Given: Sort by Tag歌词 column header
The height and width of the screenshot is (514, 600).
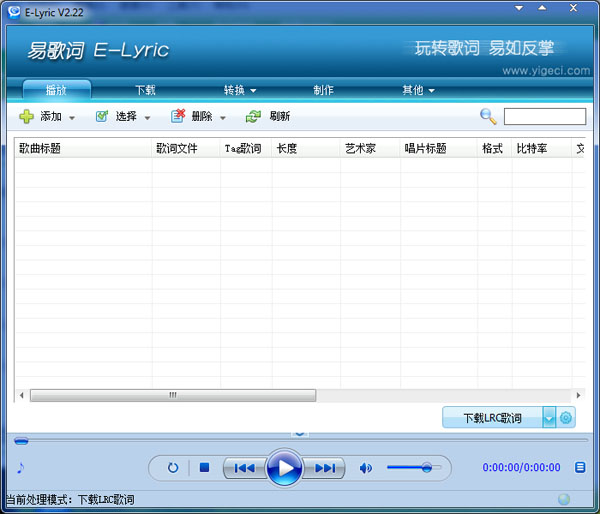Looking at the screenshot, I should [246, 148].
